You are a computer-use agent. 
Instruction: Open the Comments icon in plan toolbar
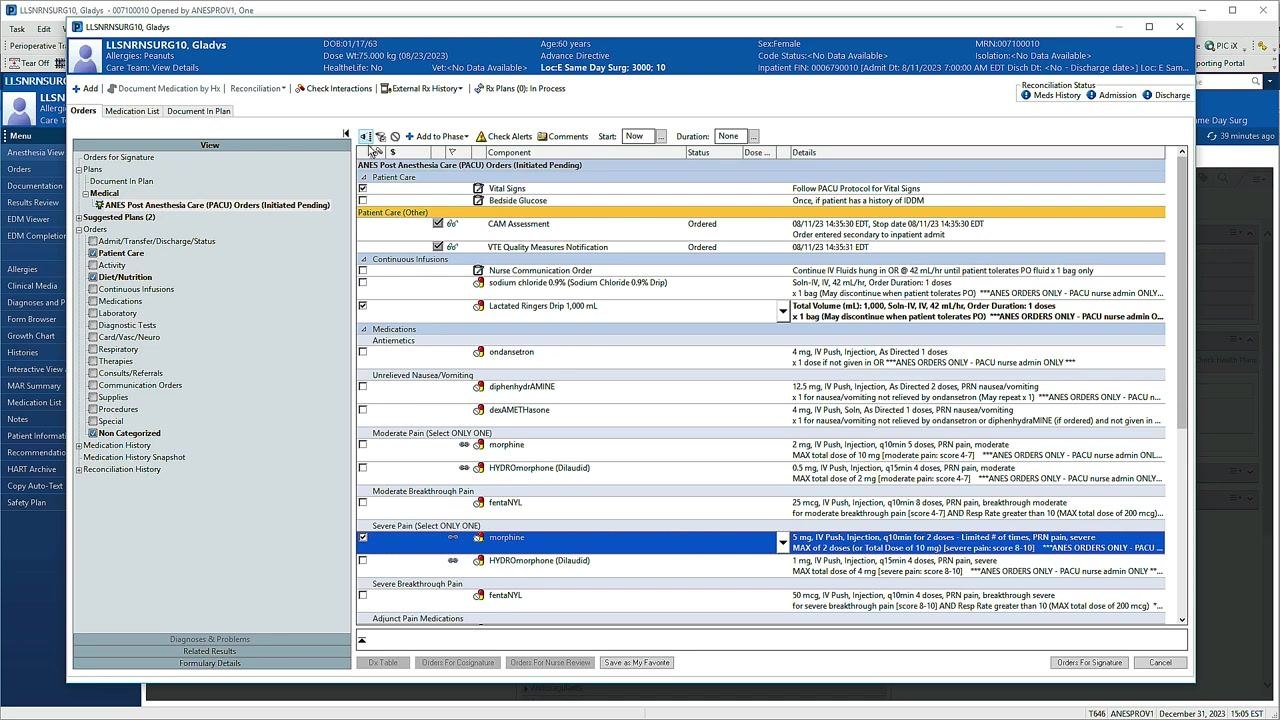[x=542, y=137]
